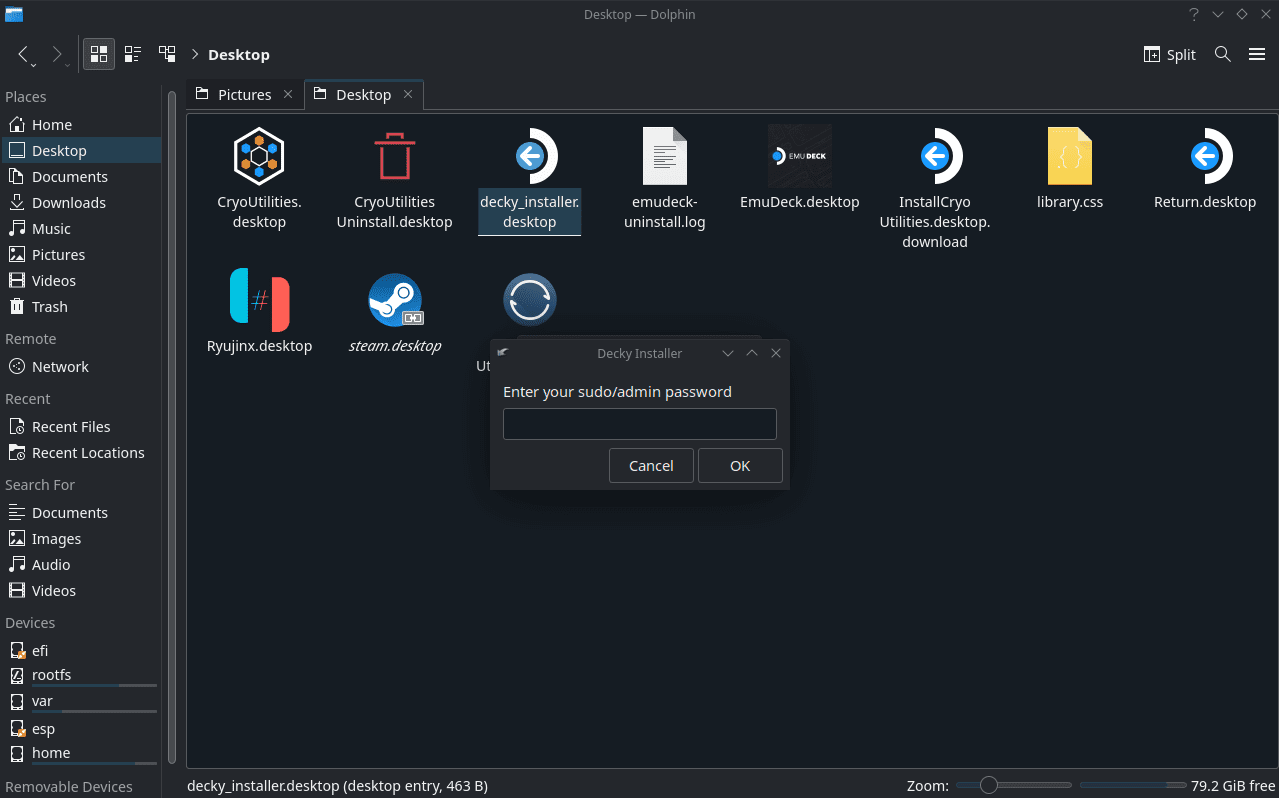Search for Videos under Search For

(81, 591)
